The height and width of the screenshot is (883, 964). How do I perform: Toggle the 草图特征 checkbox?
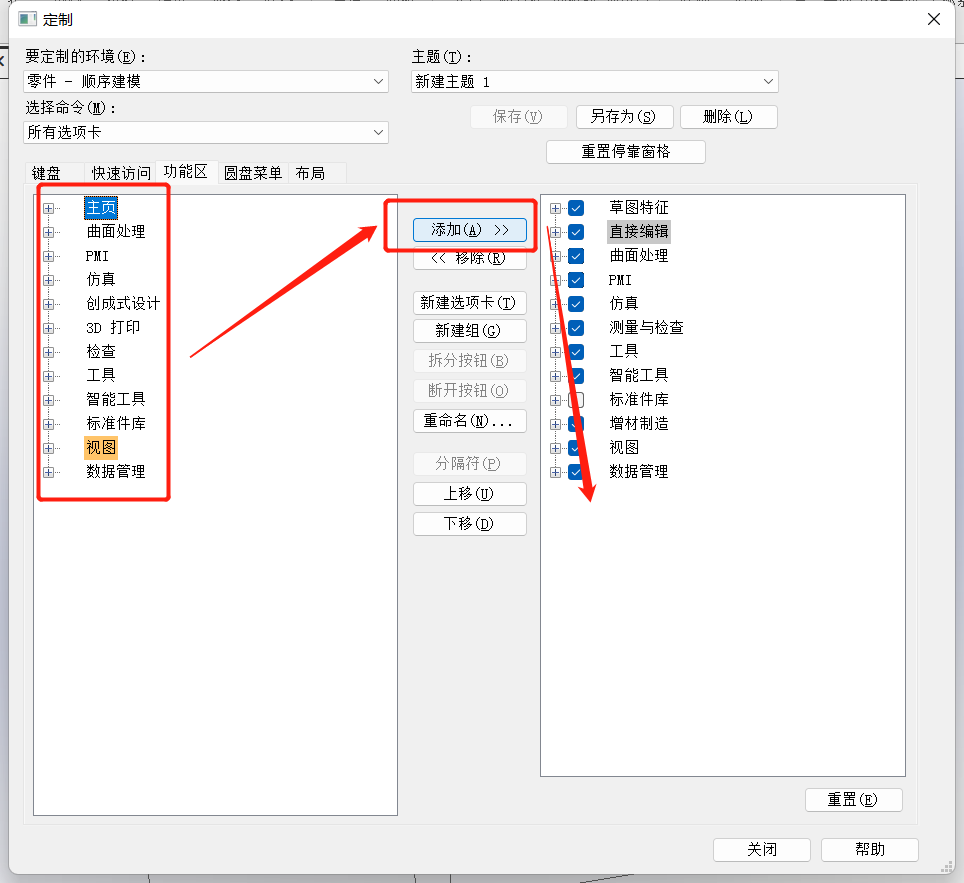(x=576, y=208)
